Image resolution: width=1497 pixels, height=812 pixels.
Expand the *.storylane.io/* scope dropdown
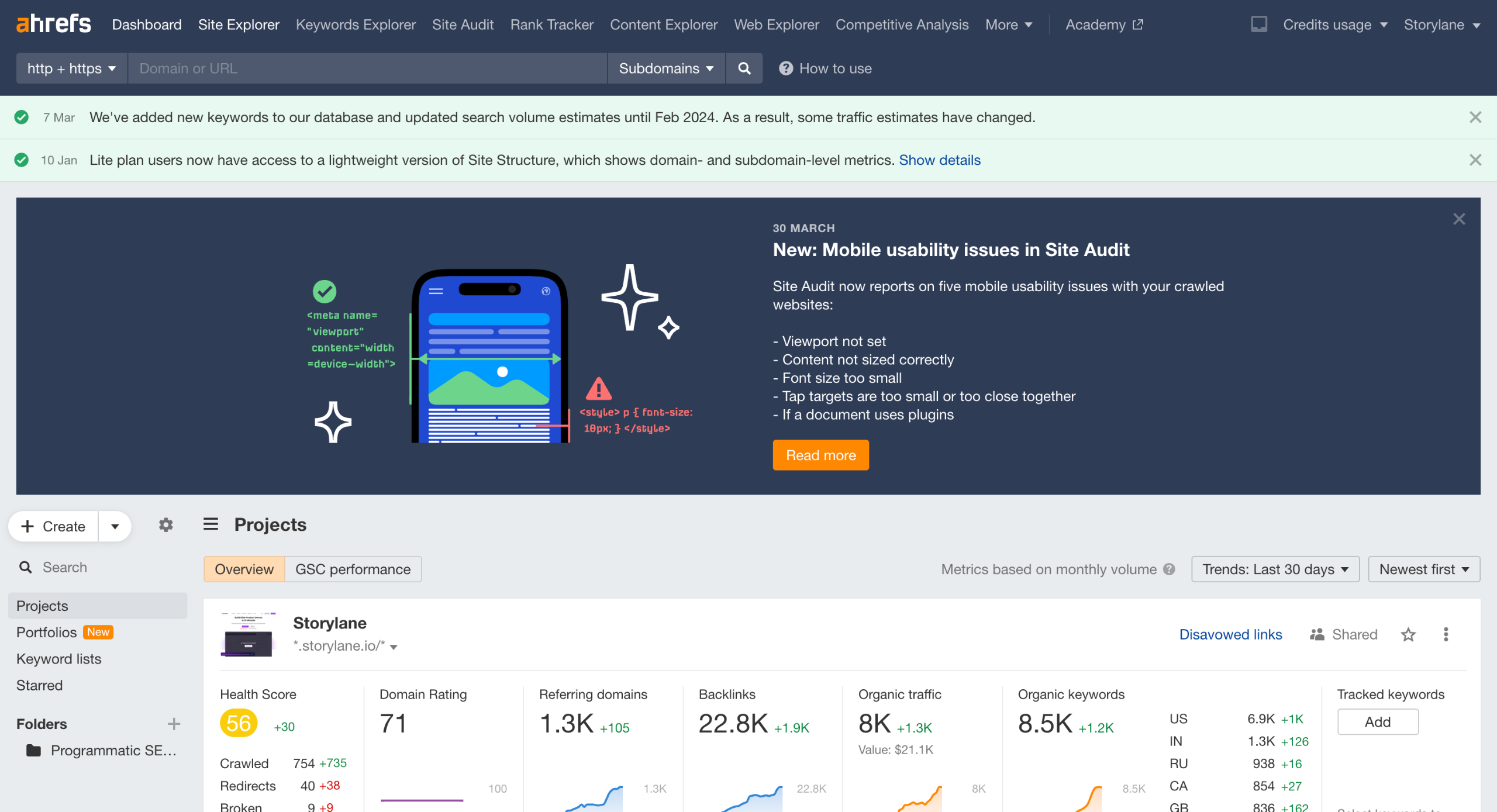pos(345,646)
